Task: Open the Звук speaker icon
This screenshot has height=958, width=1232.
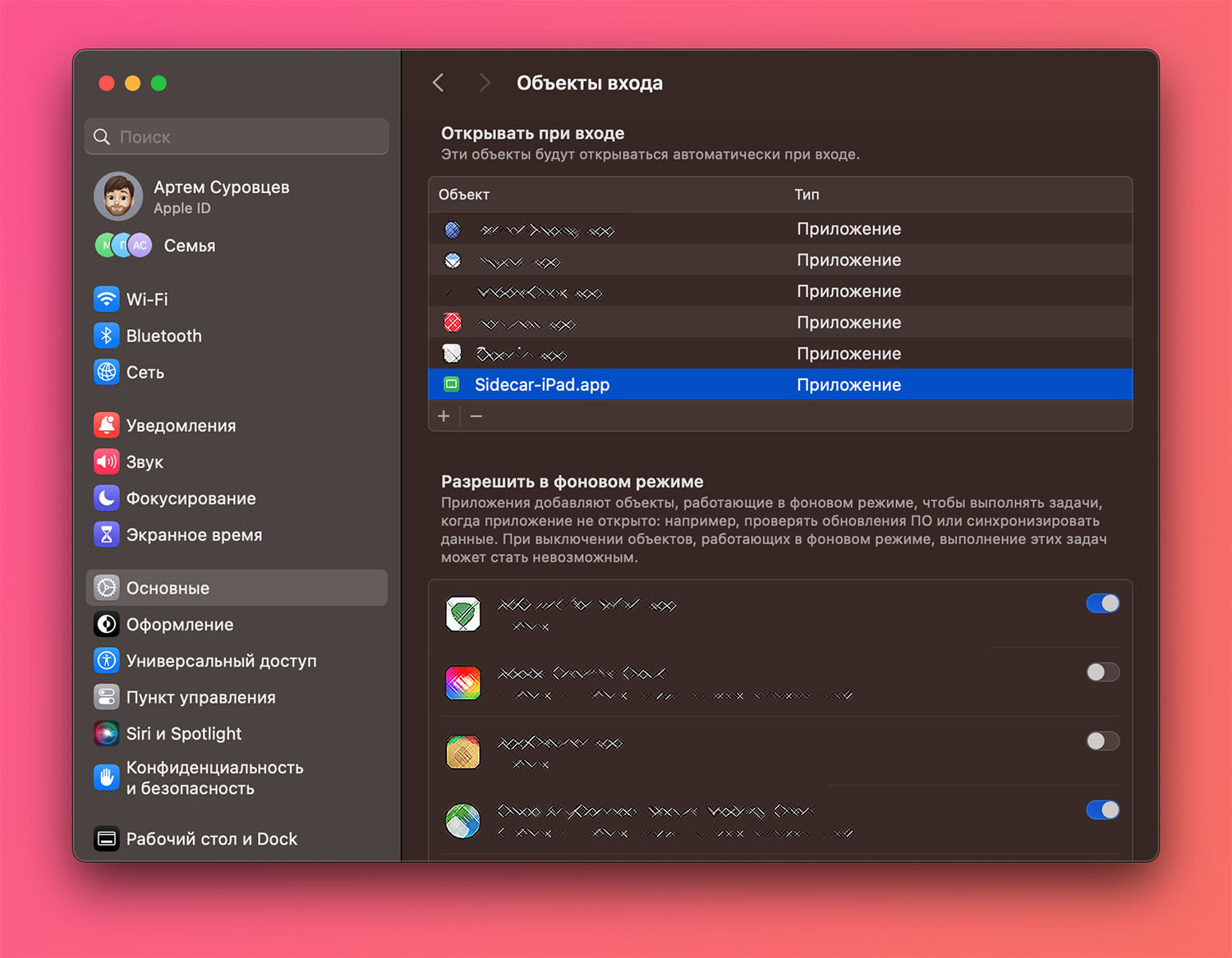Action: click(x=107, y=461)
